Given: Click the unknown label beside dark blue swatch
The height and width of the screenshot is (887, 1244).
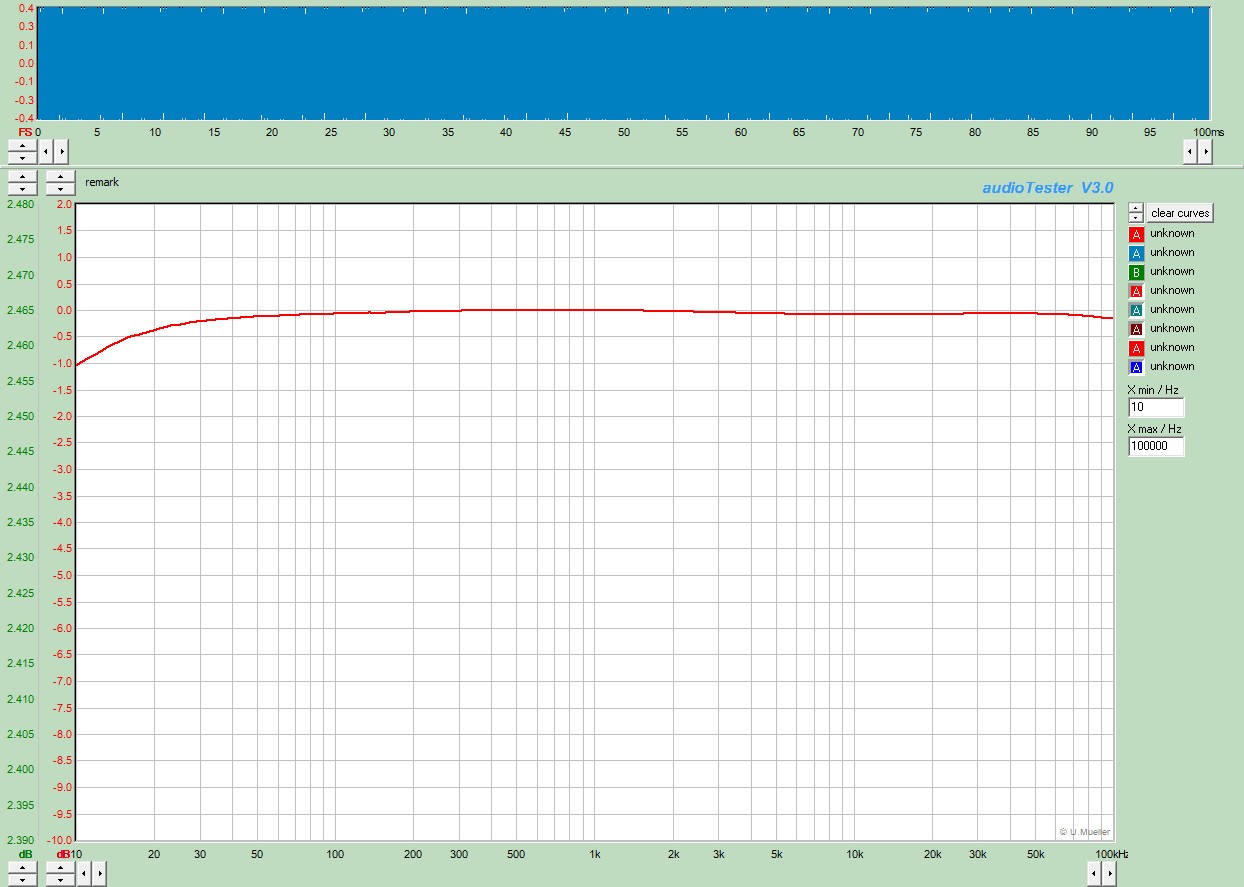Looking at the screenshot, I should [x=1172, y=366].
